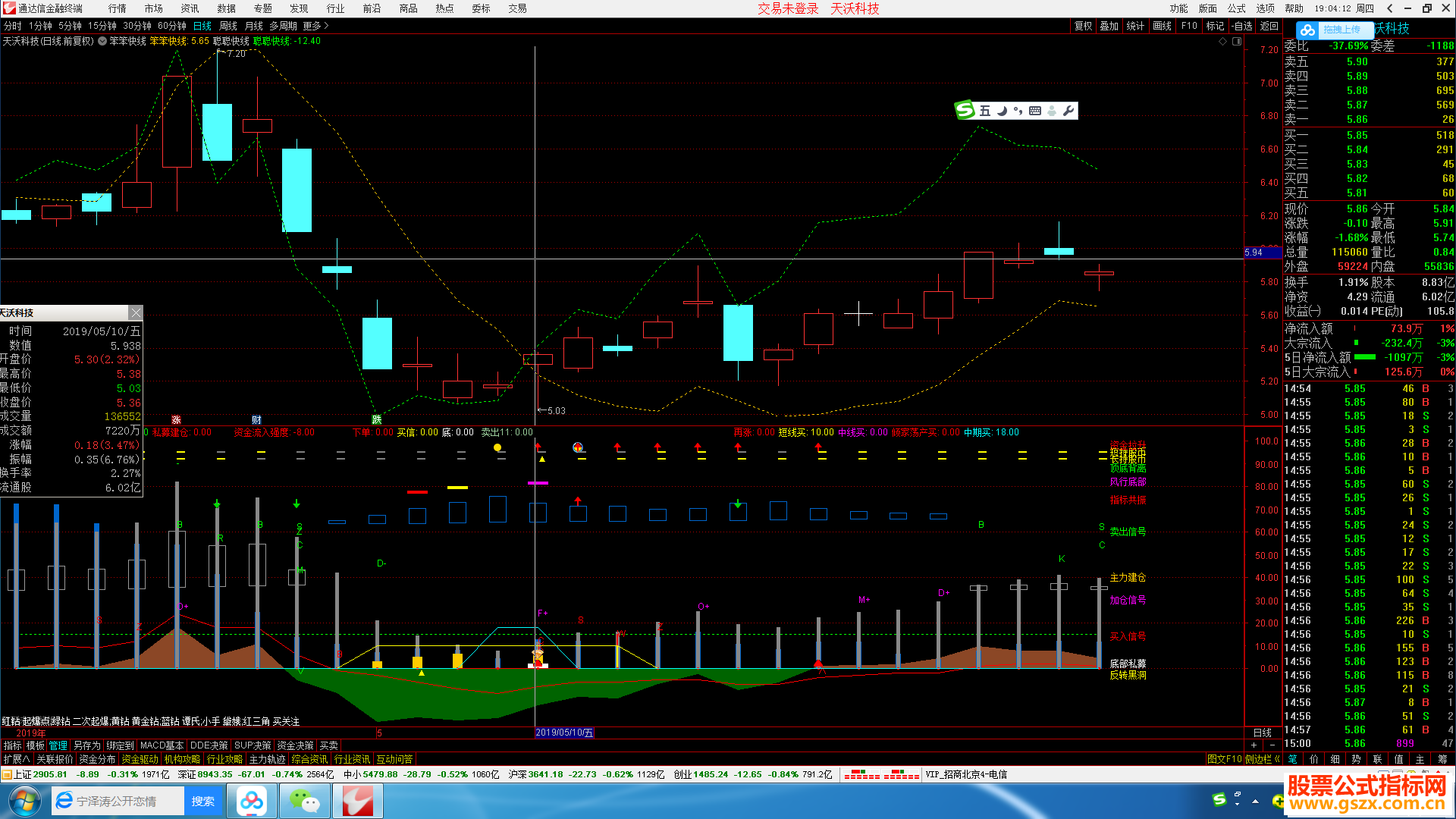Zoom in chart with plus button
The image size is (1456, 819).
(1254, 745)
